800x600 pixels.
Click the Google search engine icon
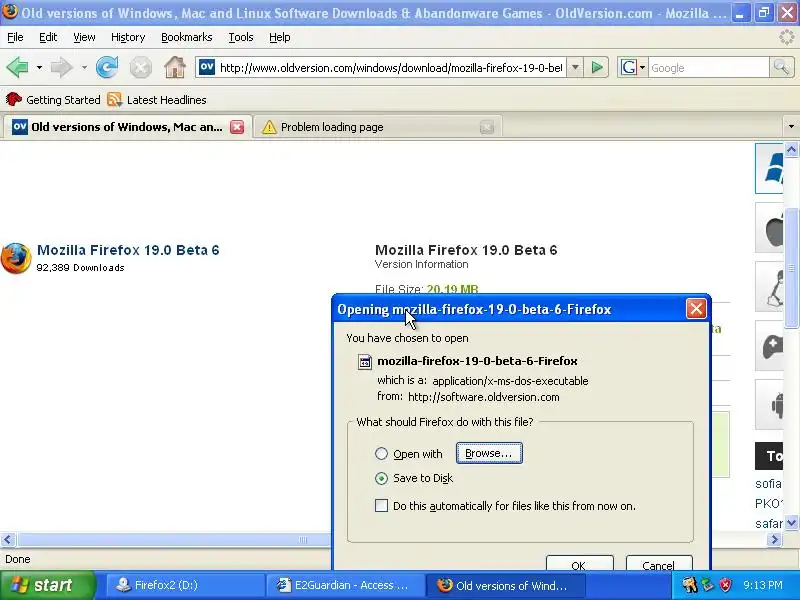pos(629,67)
